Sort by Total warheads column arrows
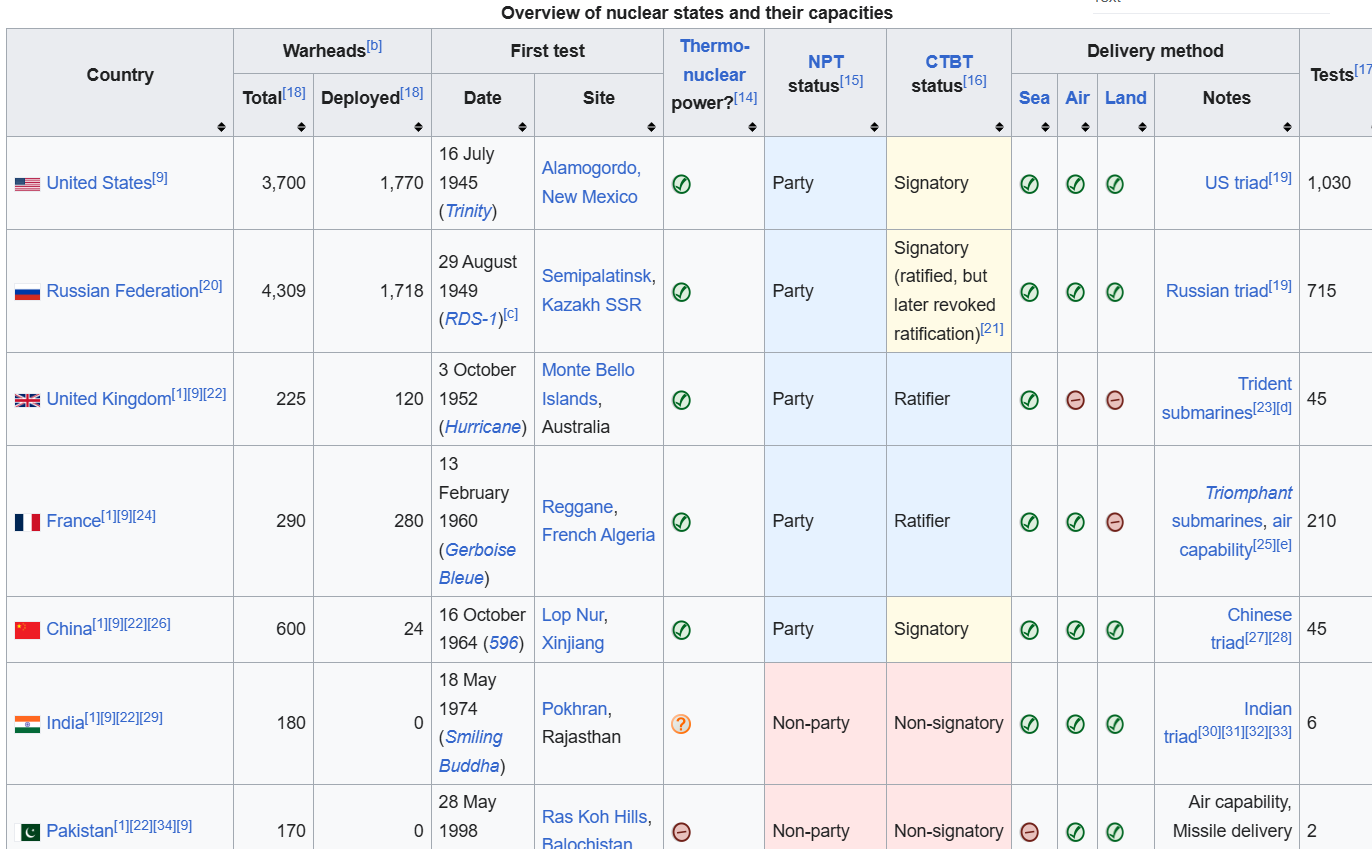This screenshot has height=849, width=1372. [x=301, y=127]
